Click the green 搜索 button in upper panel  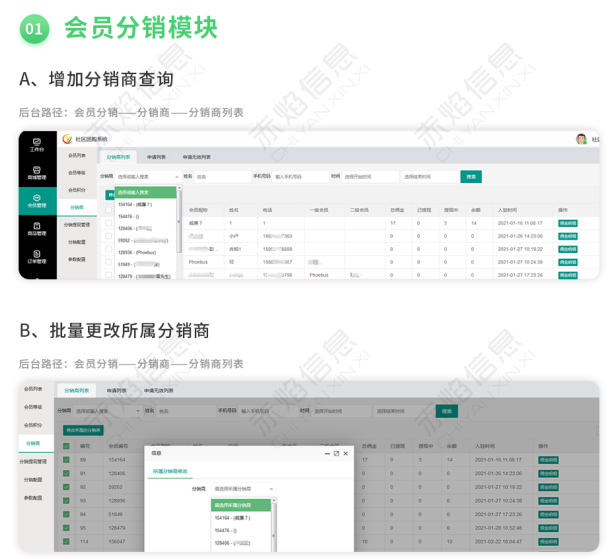pyautogui.click(x=470, y=176)
